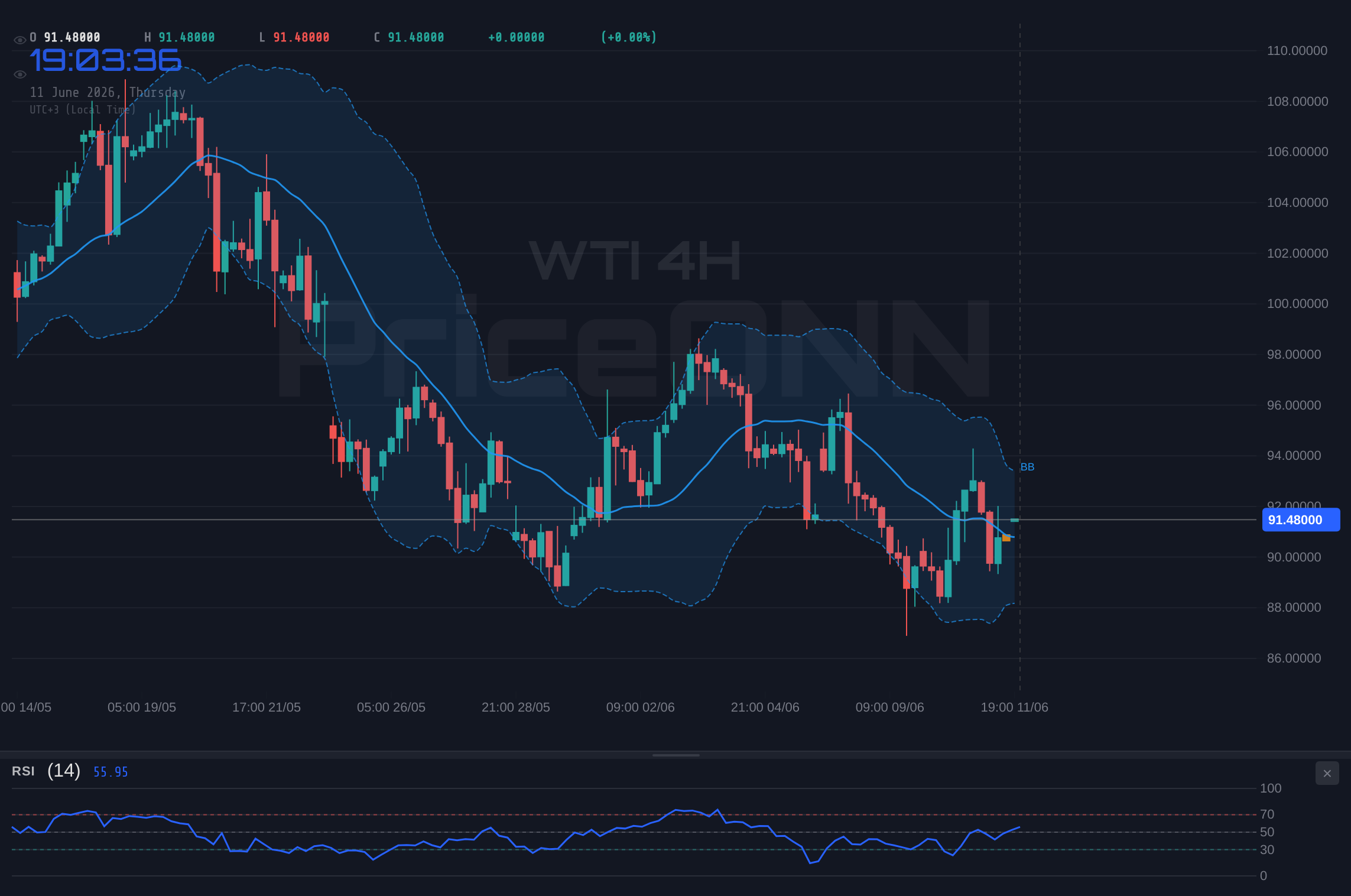Screen dimensions: 1351x896
Task: Click the RSI period value (14)
Action: pos(64,771)
